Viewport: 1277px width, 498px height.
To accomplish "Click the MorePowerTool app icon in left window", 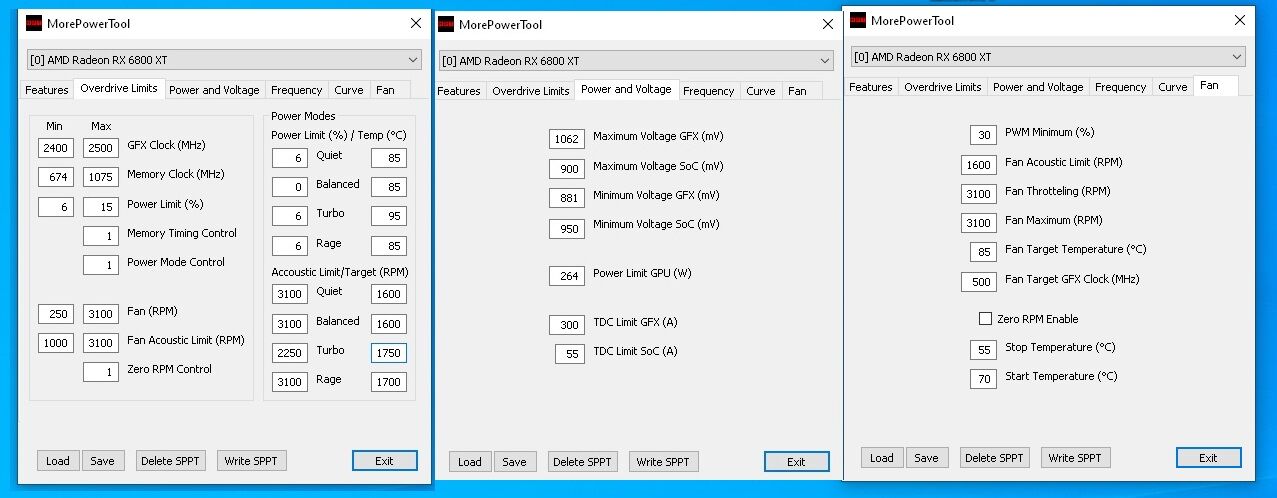I will click(x=33, y=22).
